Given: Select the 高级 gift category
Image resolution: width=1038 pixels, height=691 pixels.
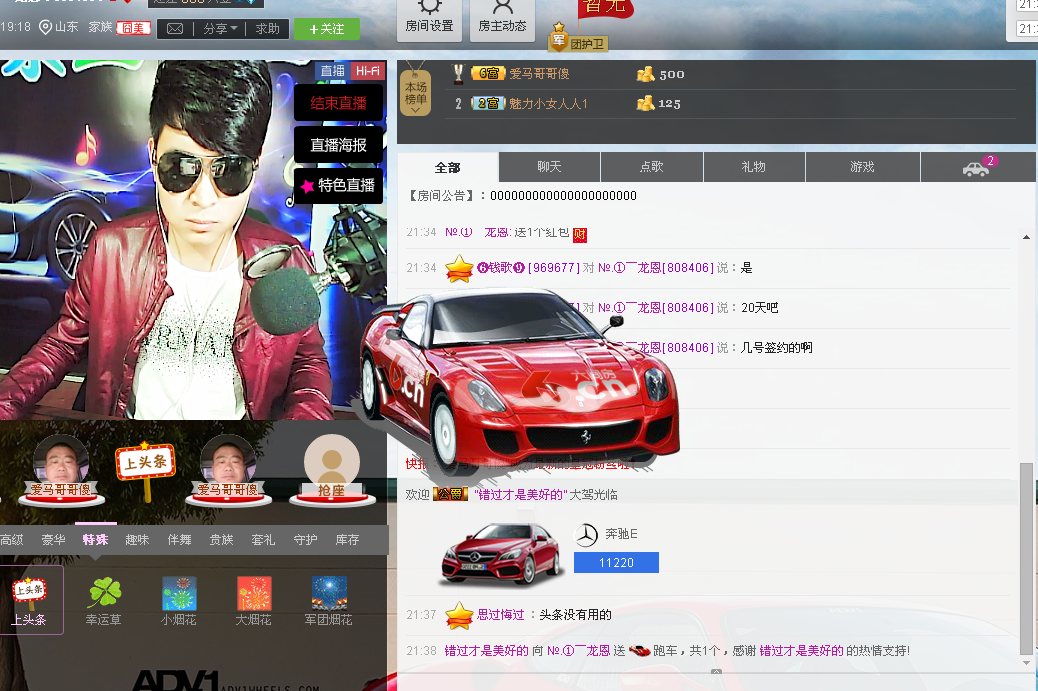Looking at the screenshot, I should [11, 539].
